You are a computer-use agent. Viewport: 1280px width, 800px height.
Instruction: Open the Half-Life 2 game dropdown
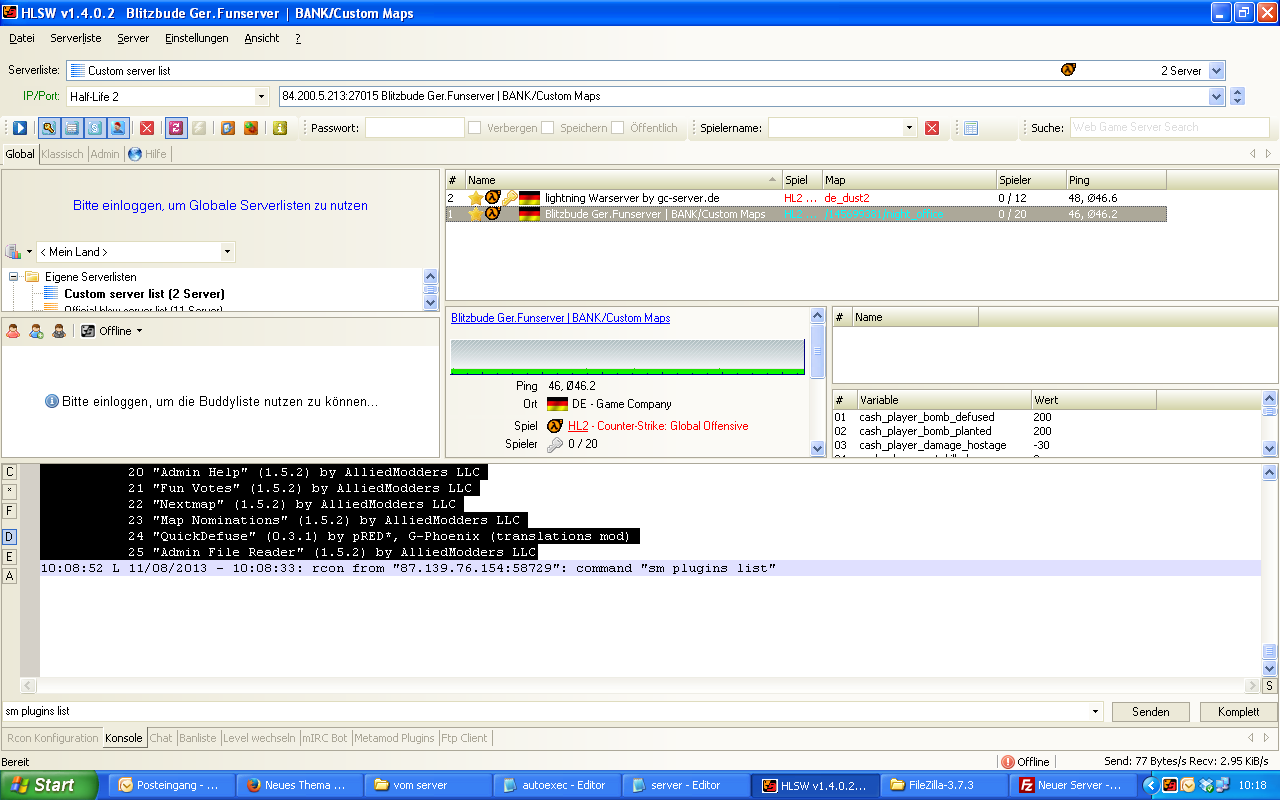pyautogui.click(x=262, y=97)
